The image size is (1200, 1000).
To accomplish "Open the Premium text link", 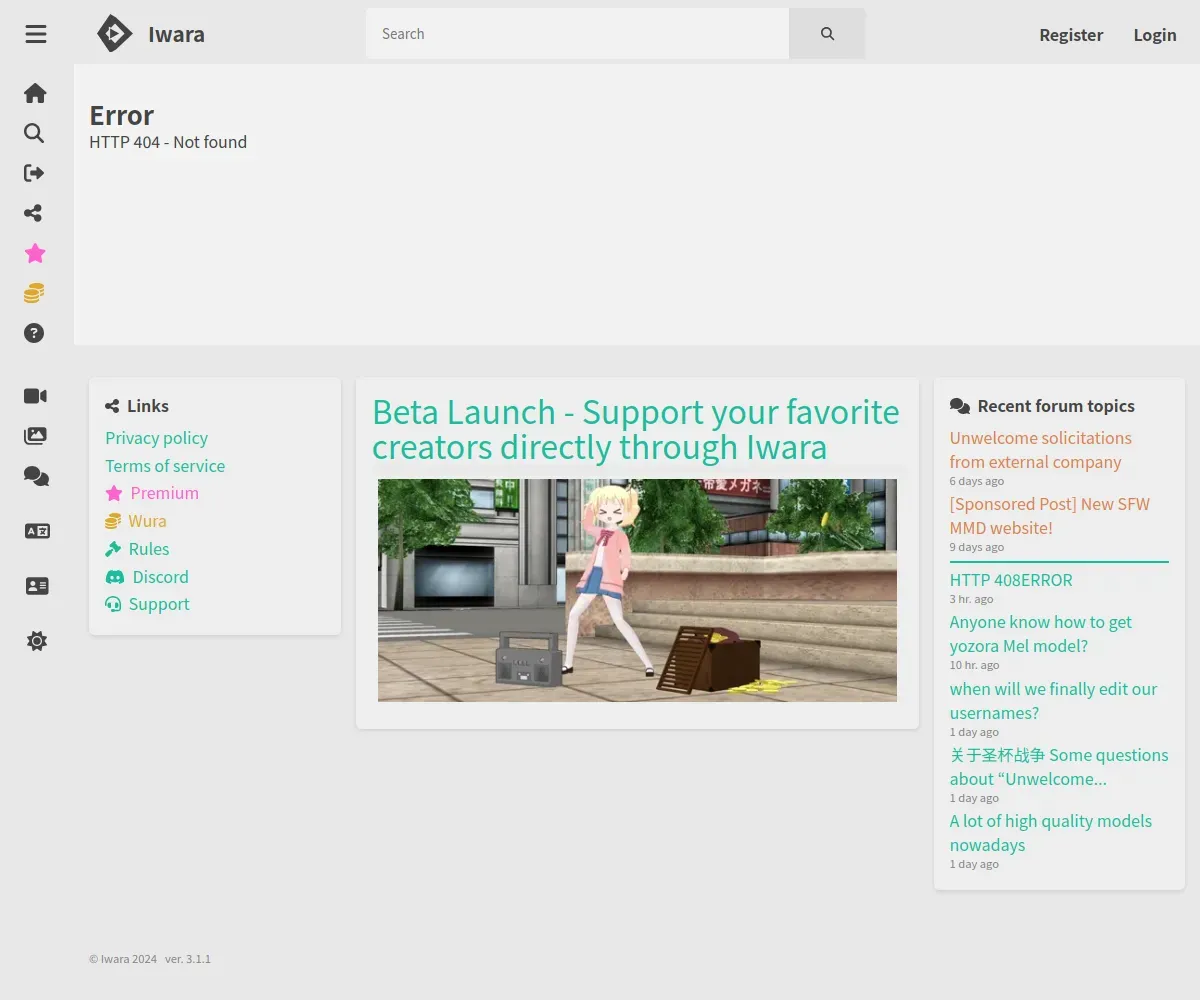I will pyautogui.click(x=164, y=493).
